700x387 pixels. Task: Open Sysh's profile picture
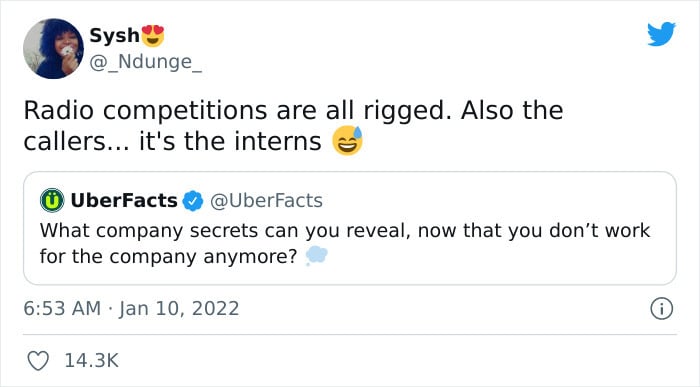coord(53,49)
